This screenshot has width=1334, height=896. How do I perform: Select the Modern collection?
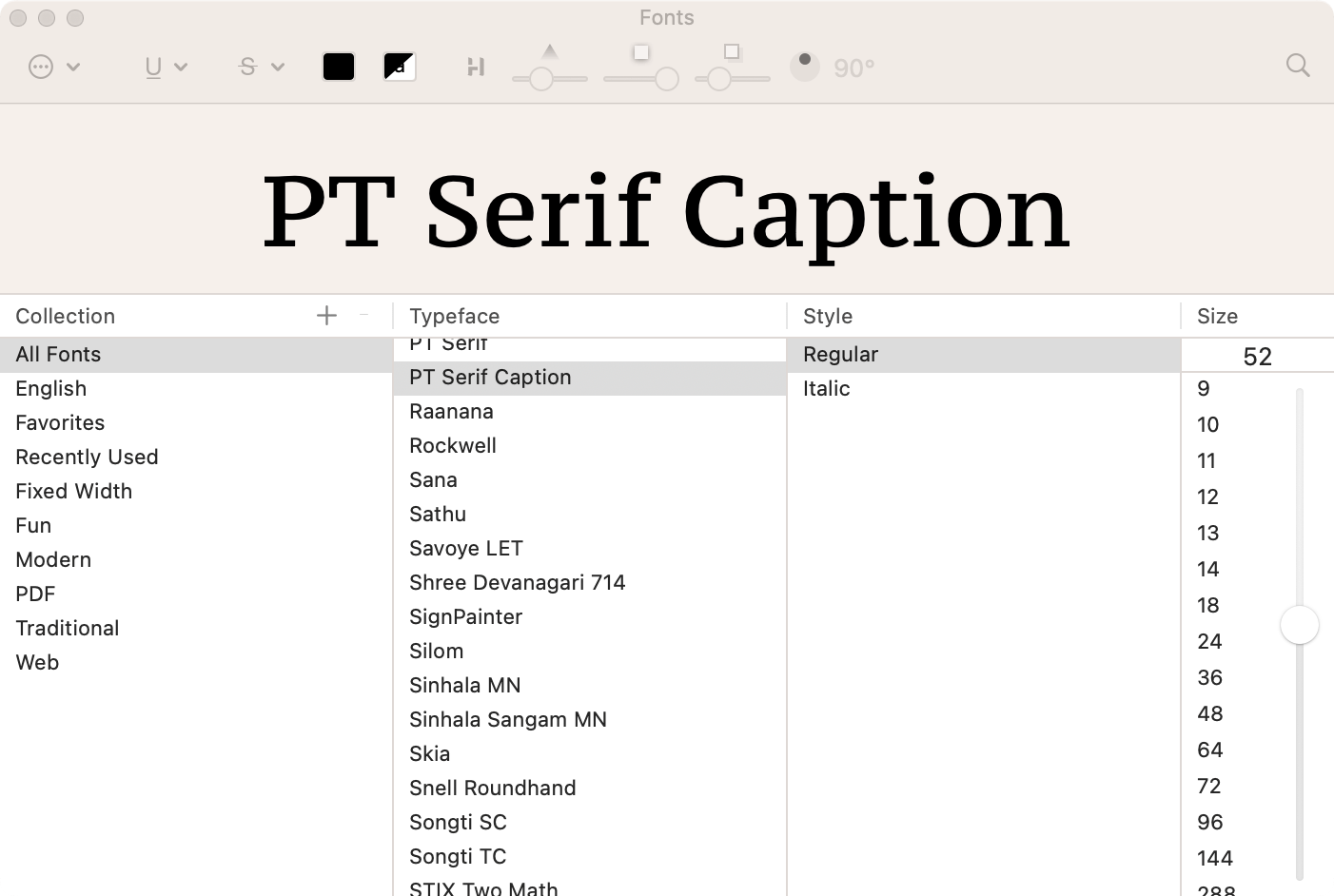point(196,560)
